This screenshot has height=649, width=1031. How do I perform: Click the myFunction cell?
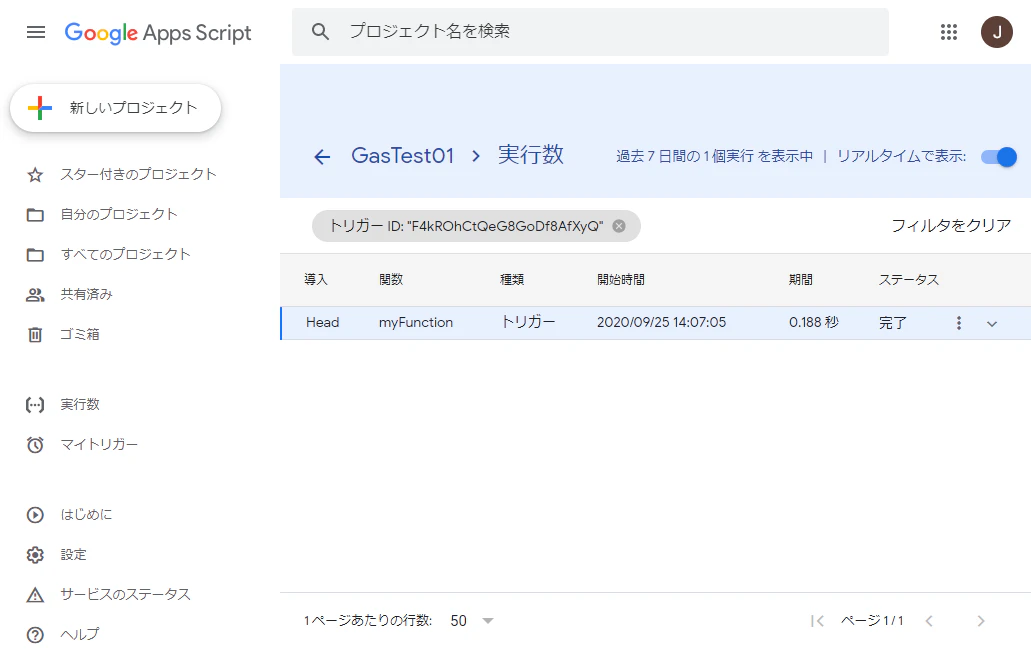click(416, 323)
